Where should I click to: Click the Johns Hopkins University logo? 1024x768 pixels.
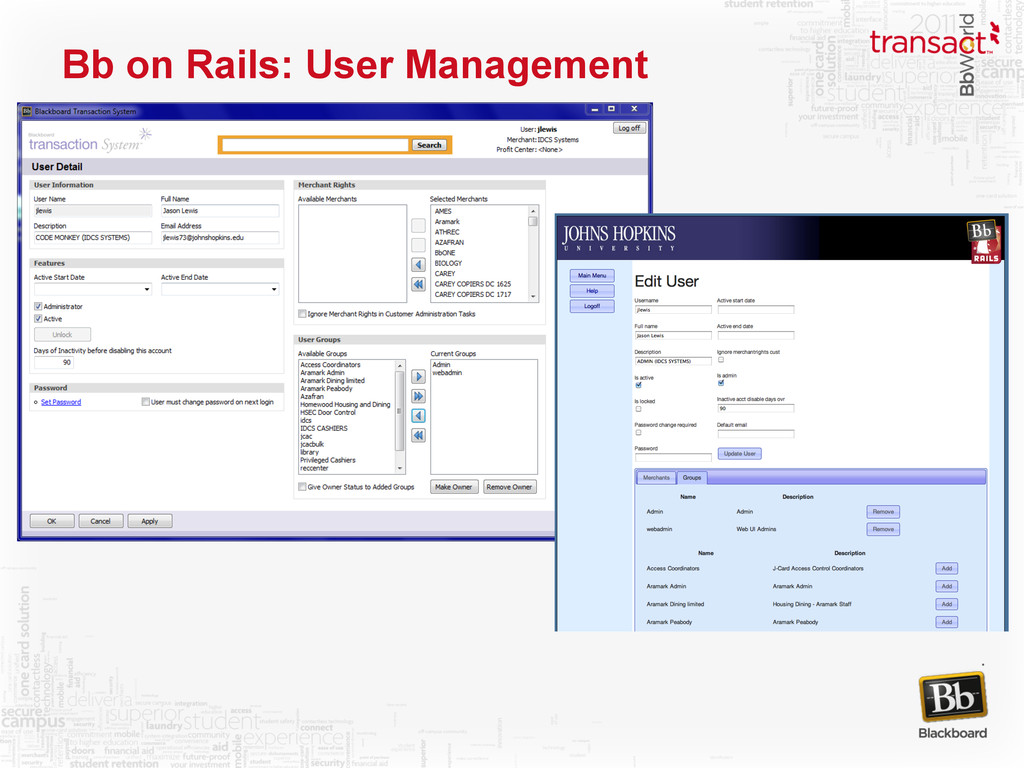(x=618, y=238)
